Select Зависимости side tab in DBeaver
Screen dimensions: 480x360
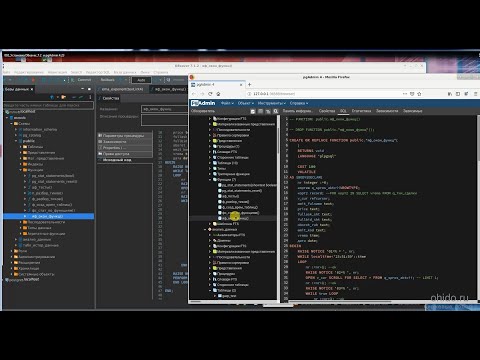[x=125, y=142]
